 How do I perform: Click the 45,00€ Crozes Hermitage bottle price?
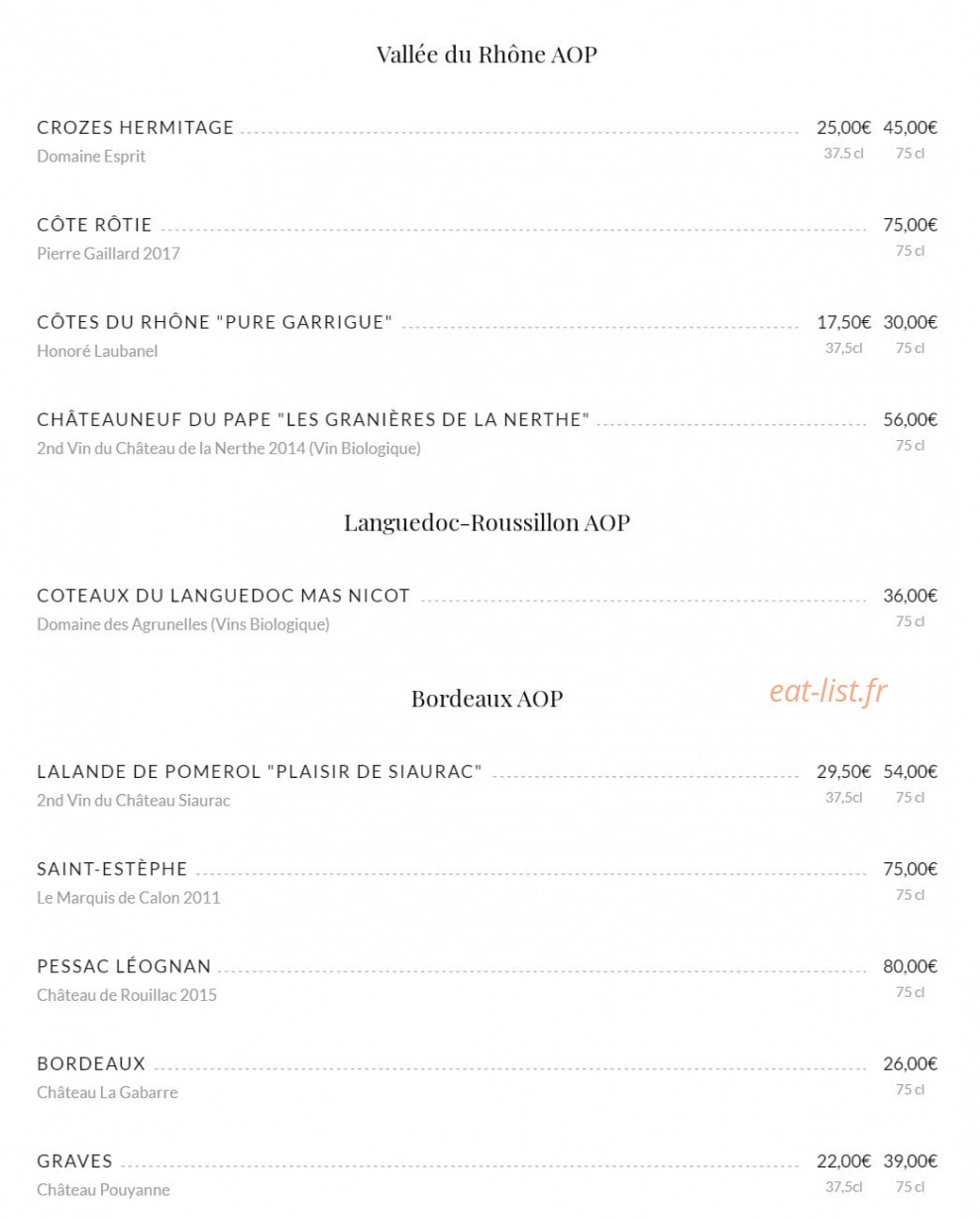910,127
